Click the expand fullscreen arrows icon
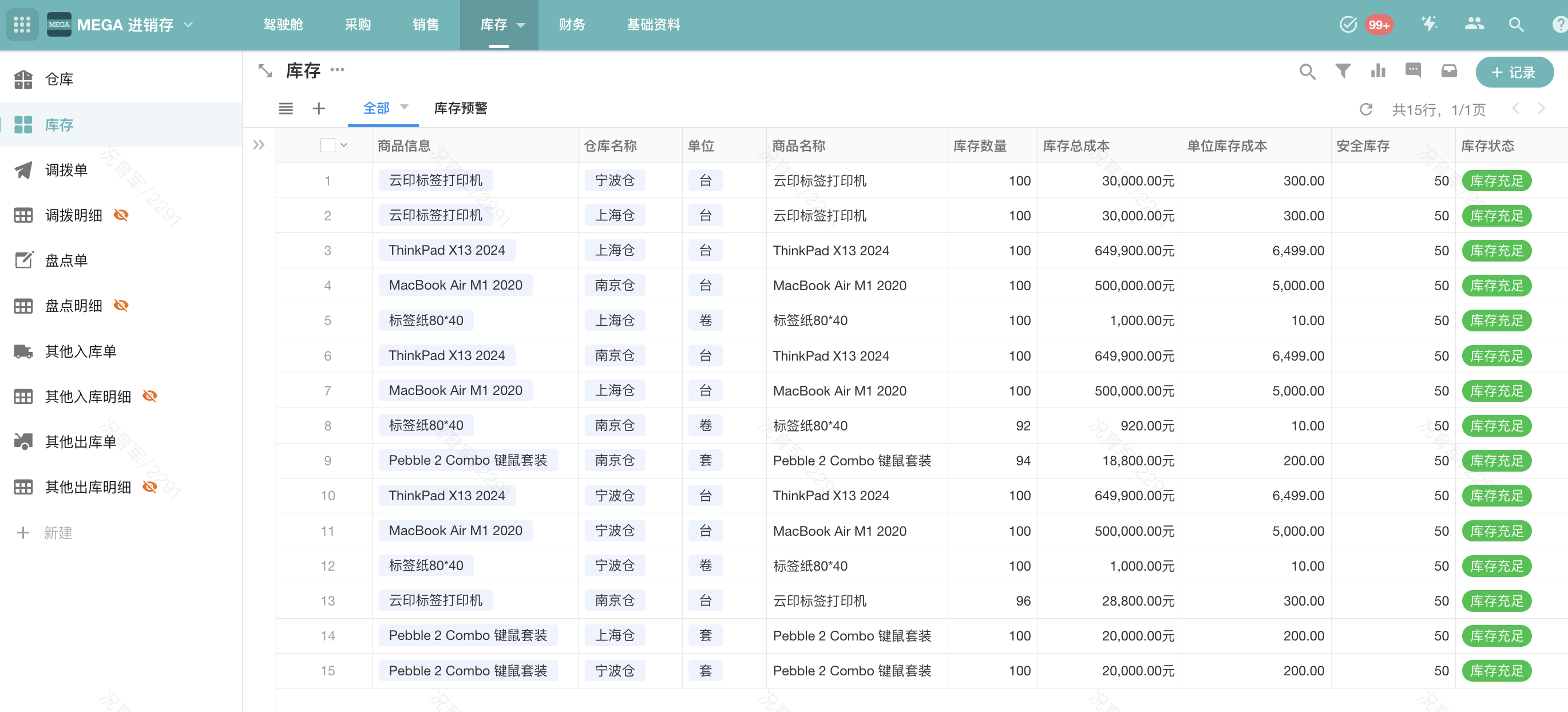Image resolution: width=1568 pixels, height=712 pixels. [x=265, y=70]
